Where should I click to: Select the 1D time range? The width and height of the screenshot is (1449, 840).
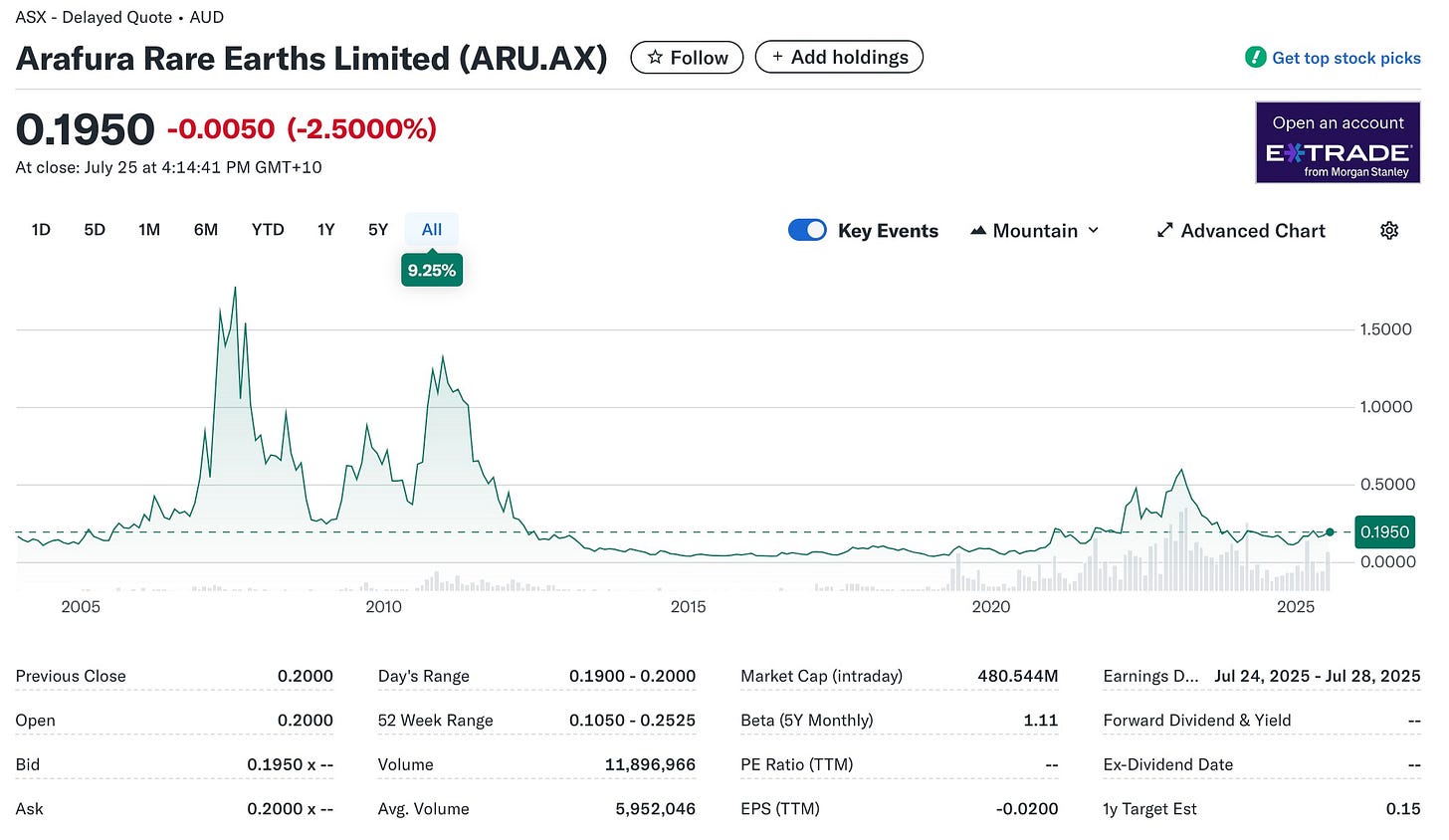click(41, 230)
